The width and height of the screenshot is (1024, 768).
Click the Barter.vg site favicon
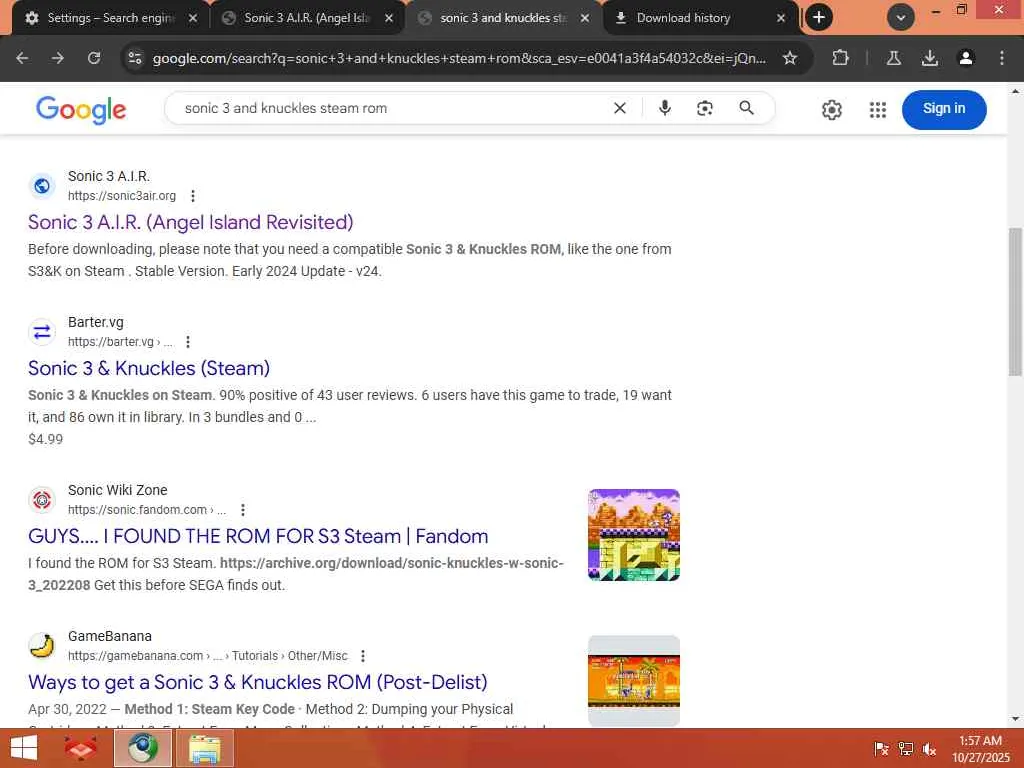[42, 332]
